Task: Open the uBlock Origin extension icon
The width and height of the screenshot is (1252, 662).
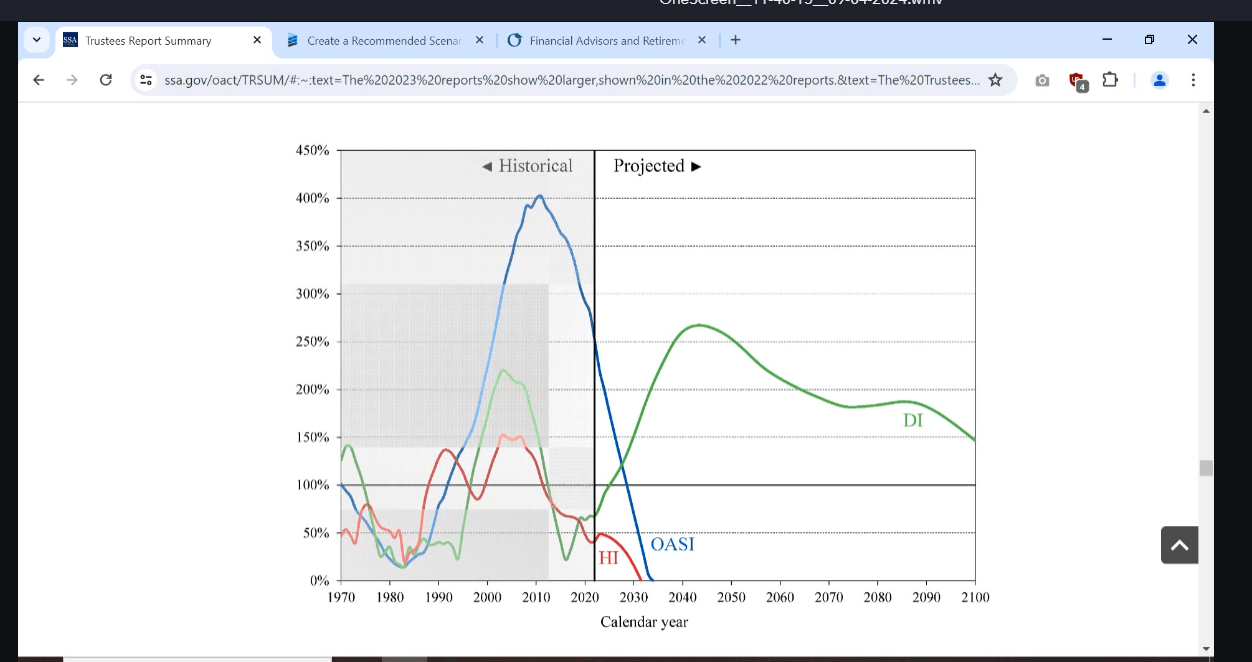Action: [1075, 79]
